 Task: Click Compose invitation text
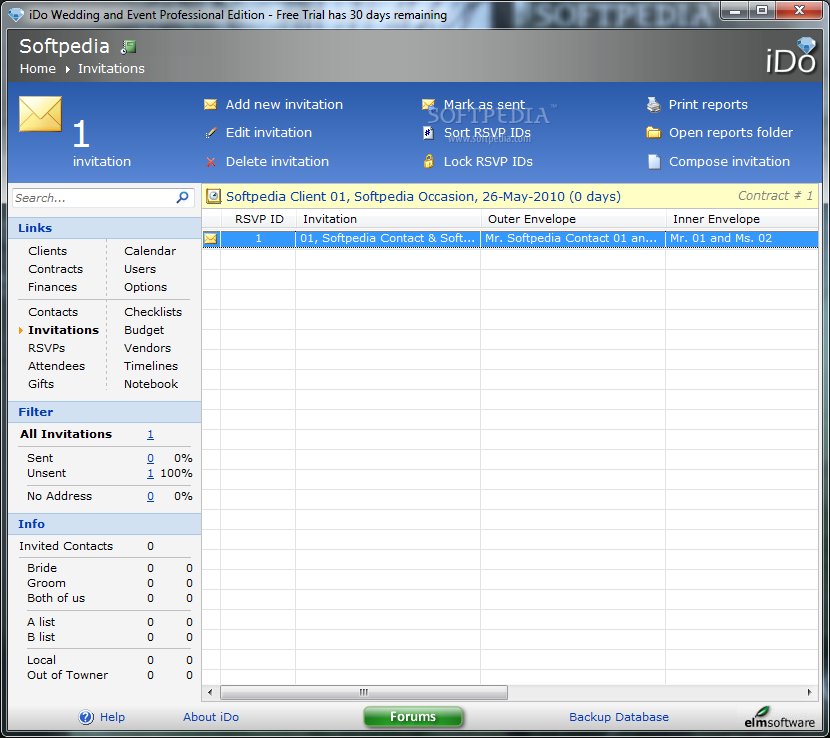(x=729, y=161)
